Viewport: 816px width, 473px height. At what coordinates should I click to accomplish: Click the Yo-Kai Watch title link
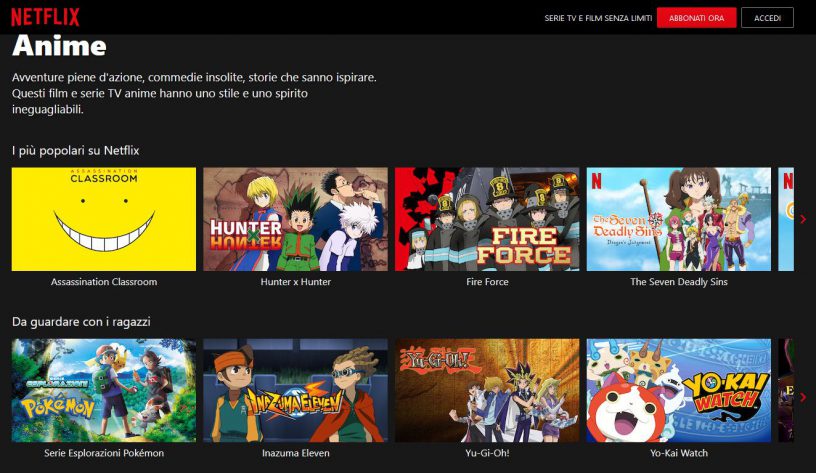678,453
